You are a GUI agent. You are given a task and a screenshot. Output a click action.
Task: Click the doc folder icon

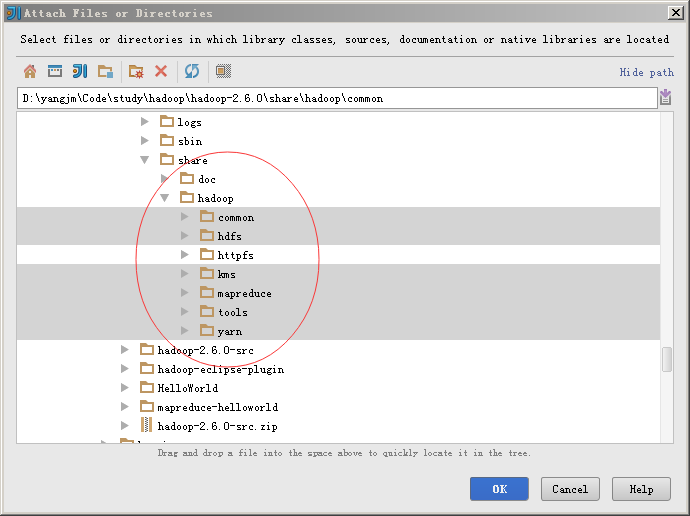[x=187, y=178]
